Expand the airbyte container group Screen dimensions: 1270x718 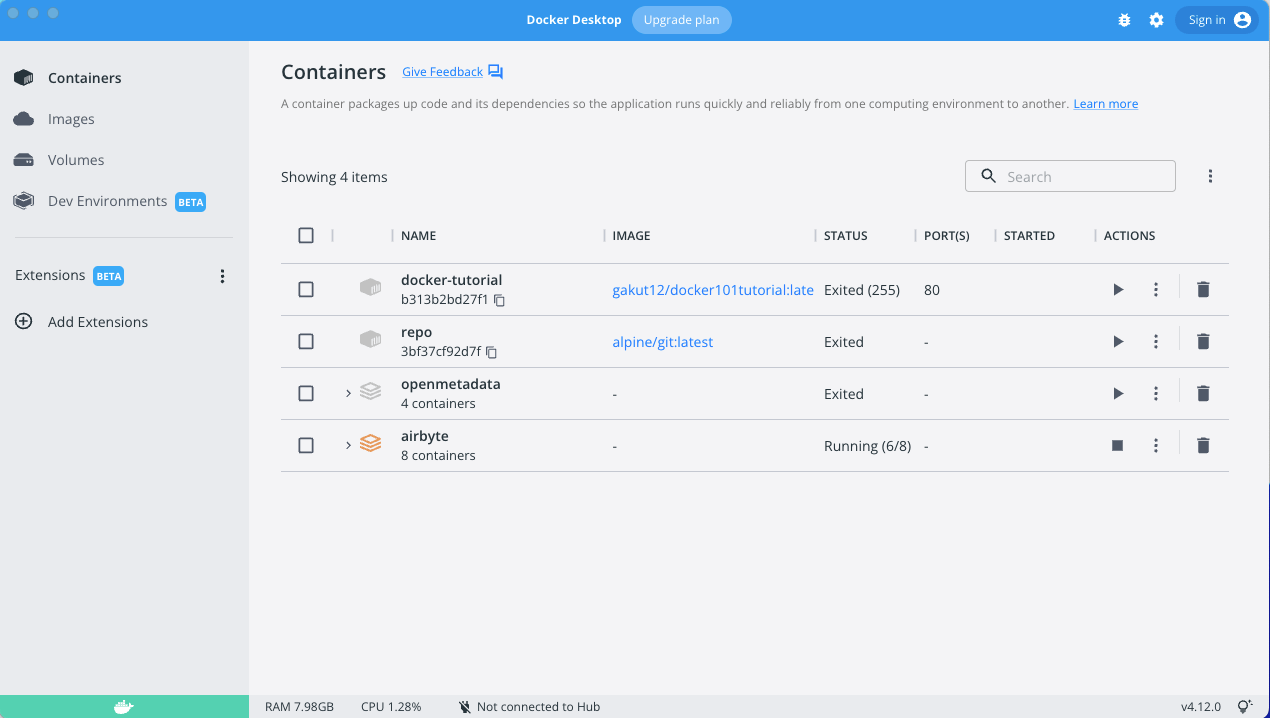(x=348, y=445)
